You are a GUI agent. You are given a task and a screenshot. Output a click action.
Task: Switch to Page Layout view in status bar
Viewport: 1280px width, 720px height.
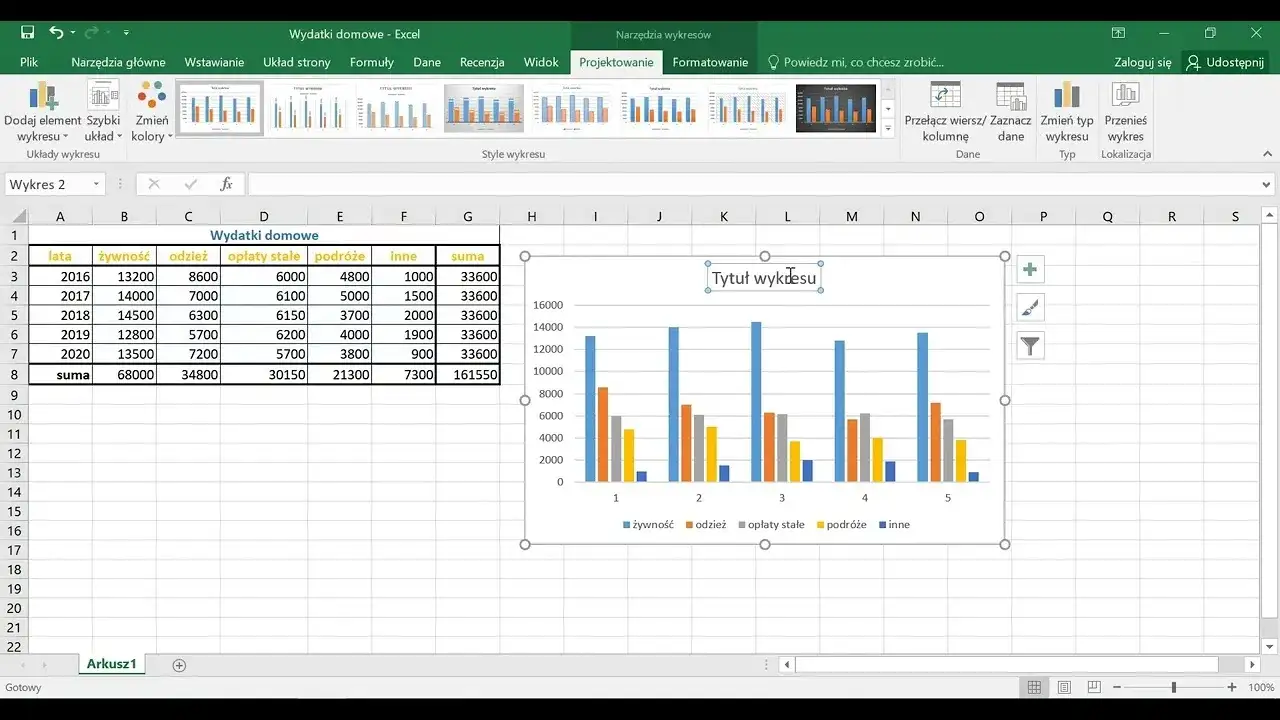(1064, 688)
